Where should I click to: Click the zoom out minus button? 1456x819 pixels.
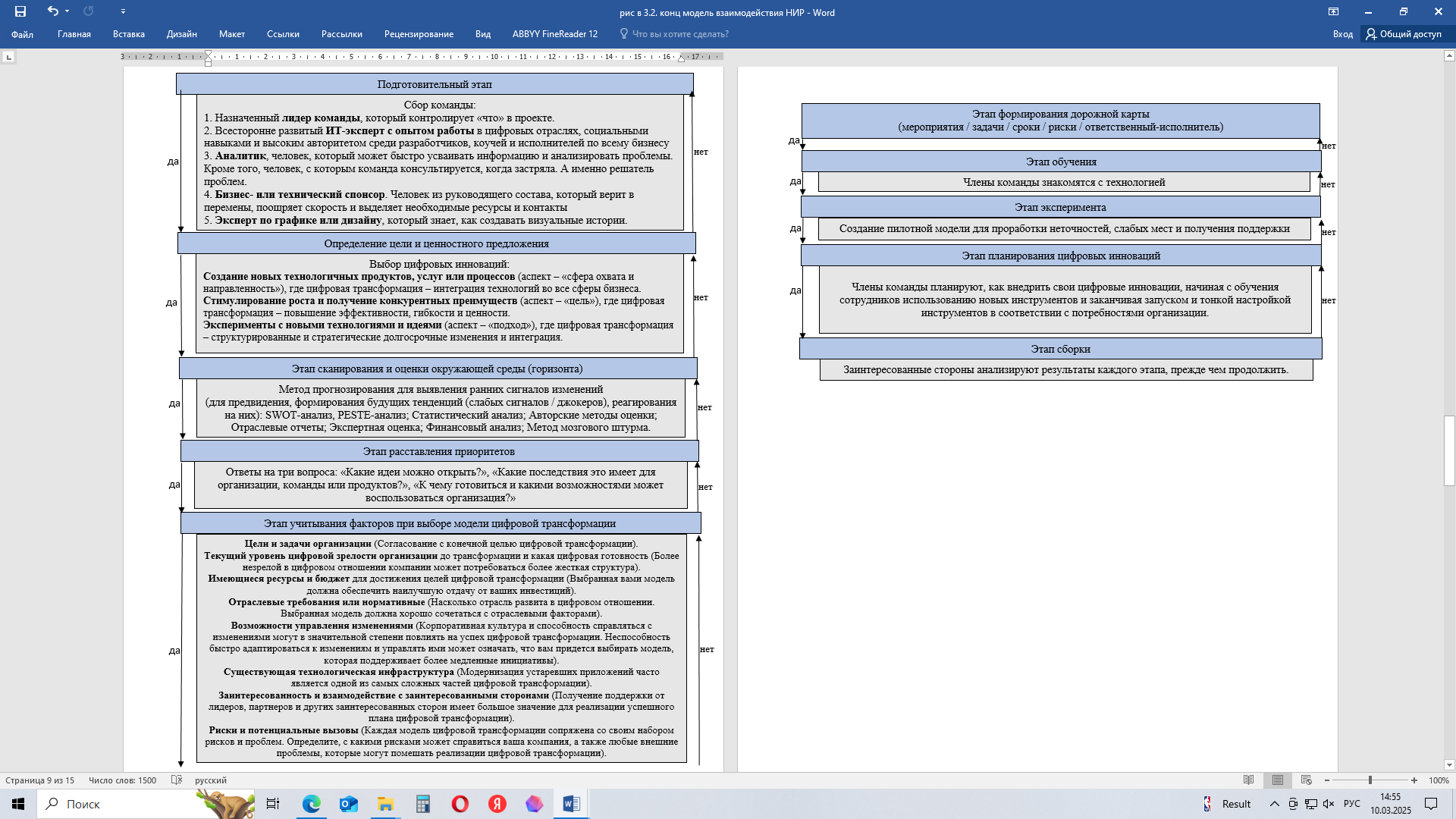click(x=1327, y=780)
